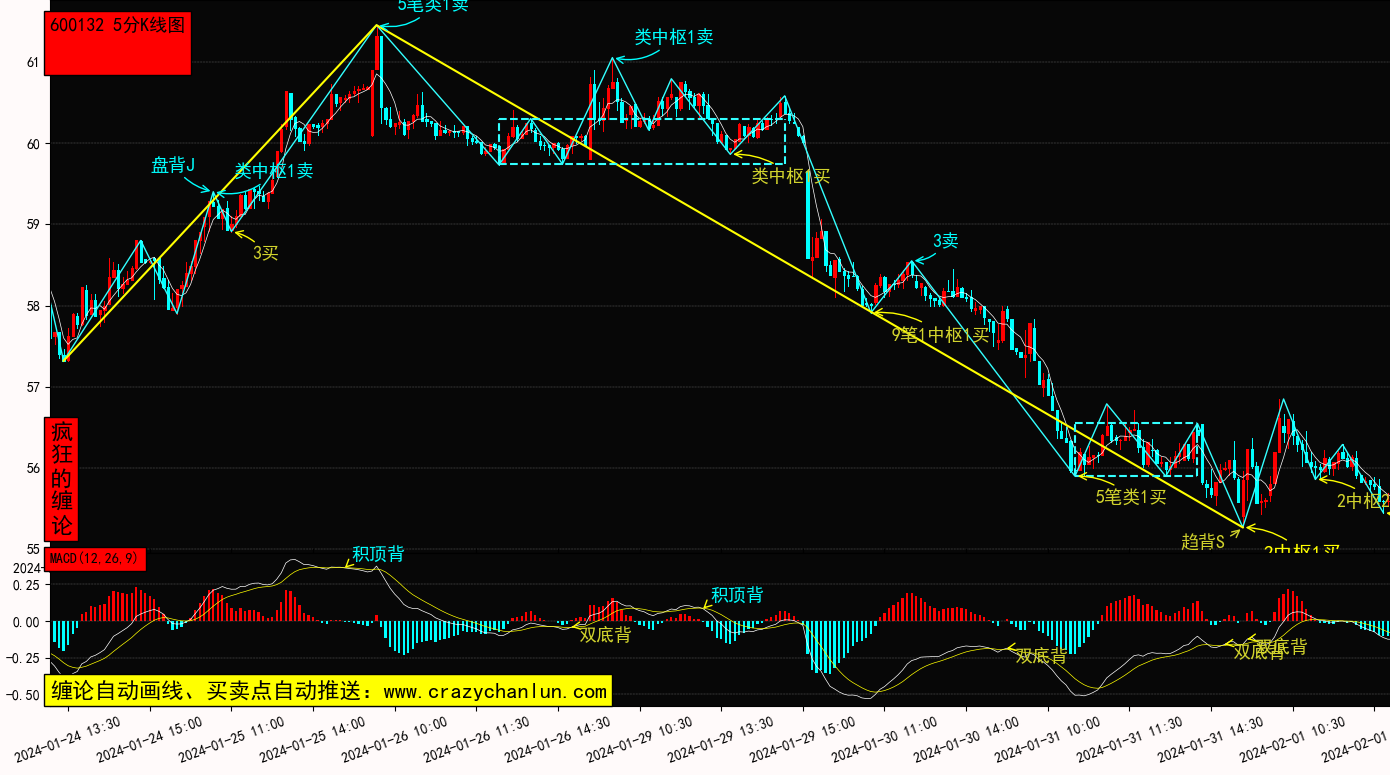Image resolution: width=1390 pixels, height=775 pixels.
Task: Select 类中枢1卖 label above the 61 peak
Action: point(674,37)
